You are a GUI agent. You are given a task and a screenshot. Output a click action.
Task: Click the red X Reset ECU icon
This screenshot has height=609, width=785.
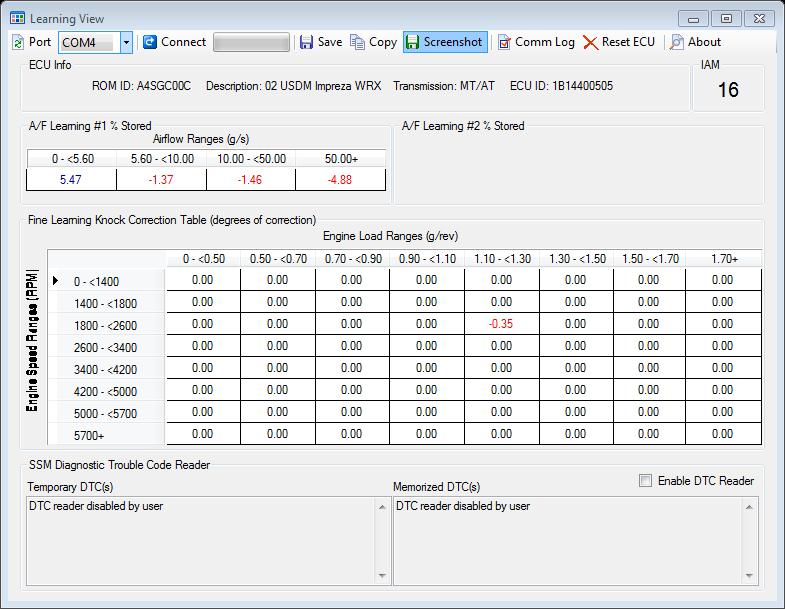(x=591, y=42)
